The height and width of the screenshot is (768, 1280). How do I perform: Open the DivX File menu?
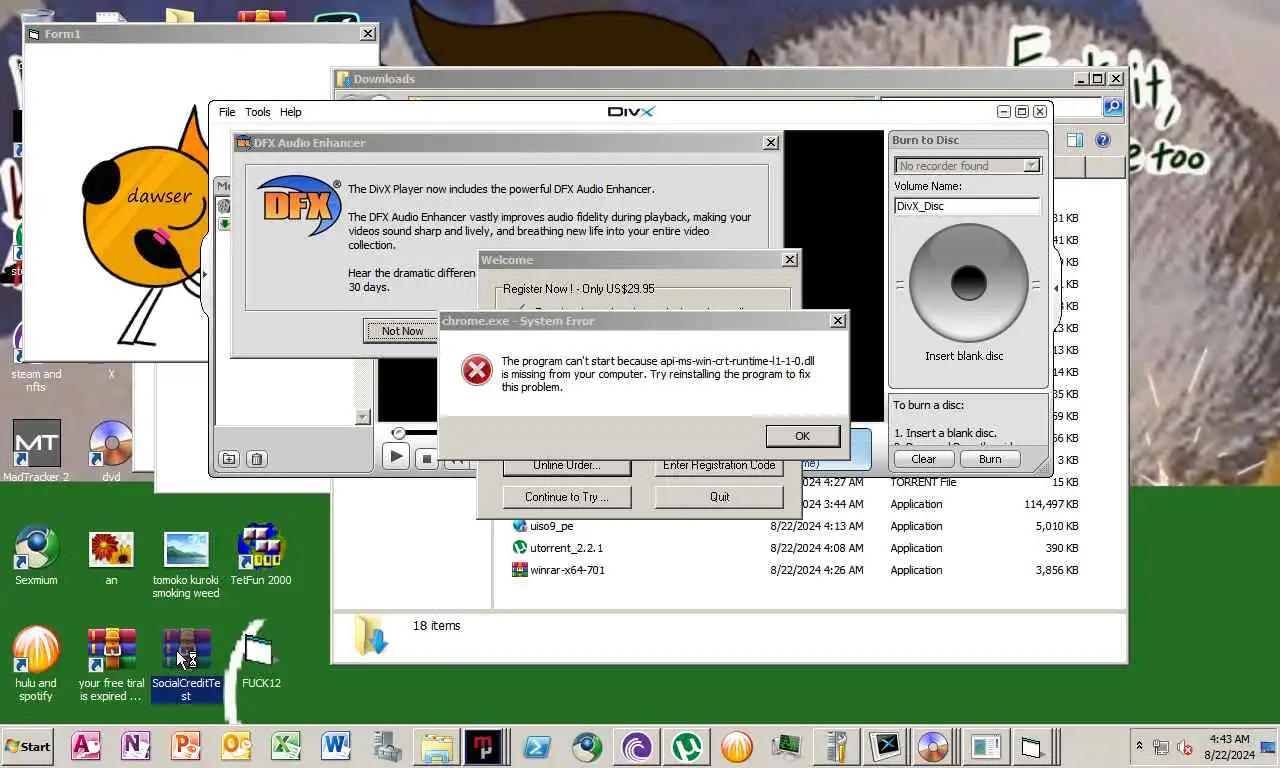tap(227, 112)
